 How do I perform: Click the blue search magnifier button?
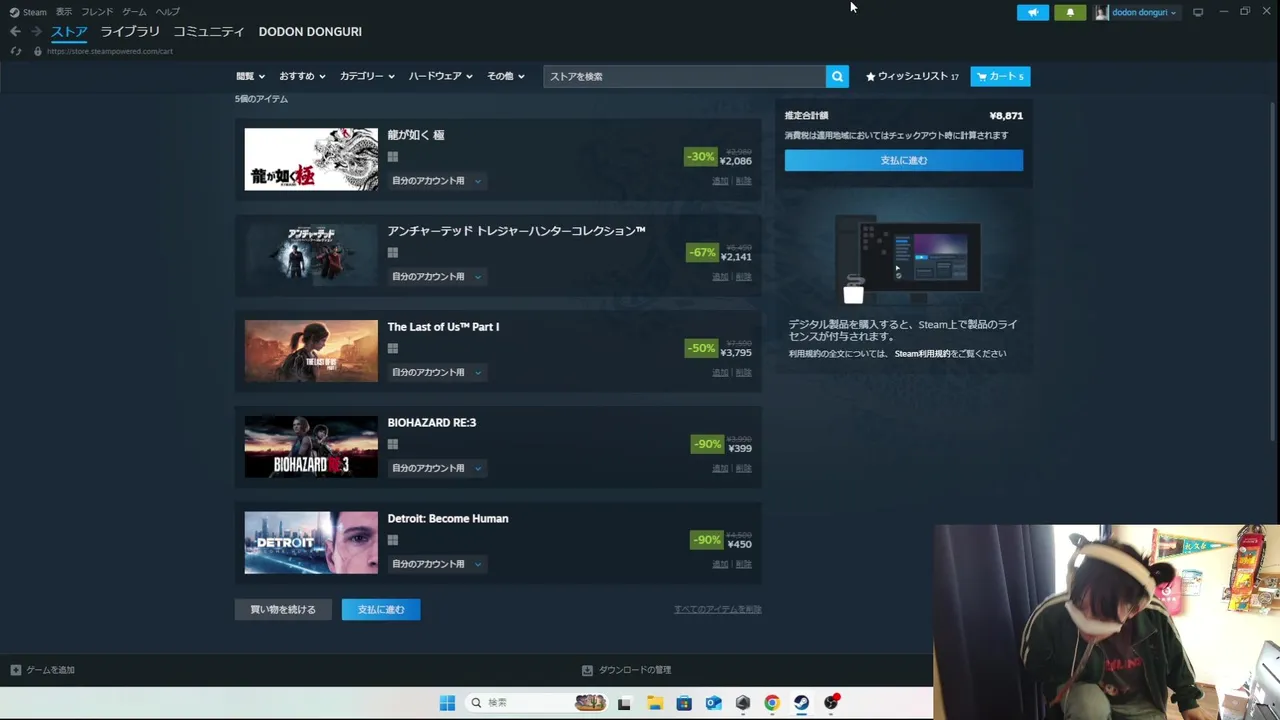[837, 76]
